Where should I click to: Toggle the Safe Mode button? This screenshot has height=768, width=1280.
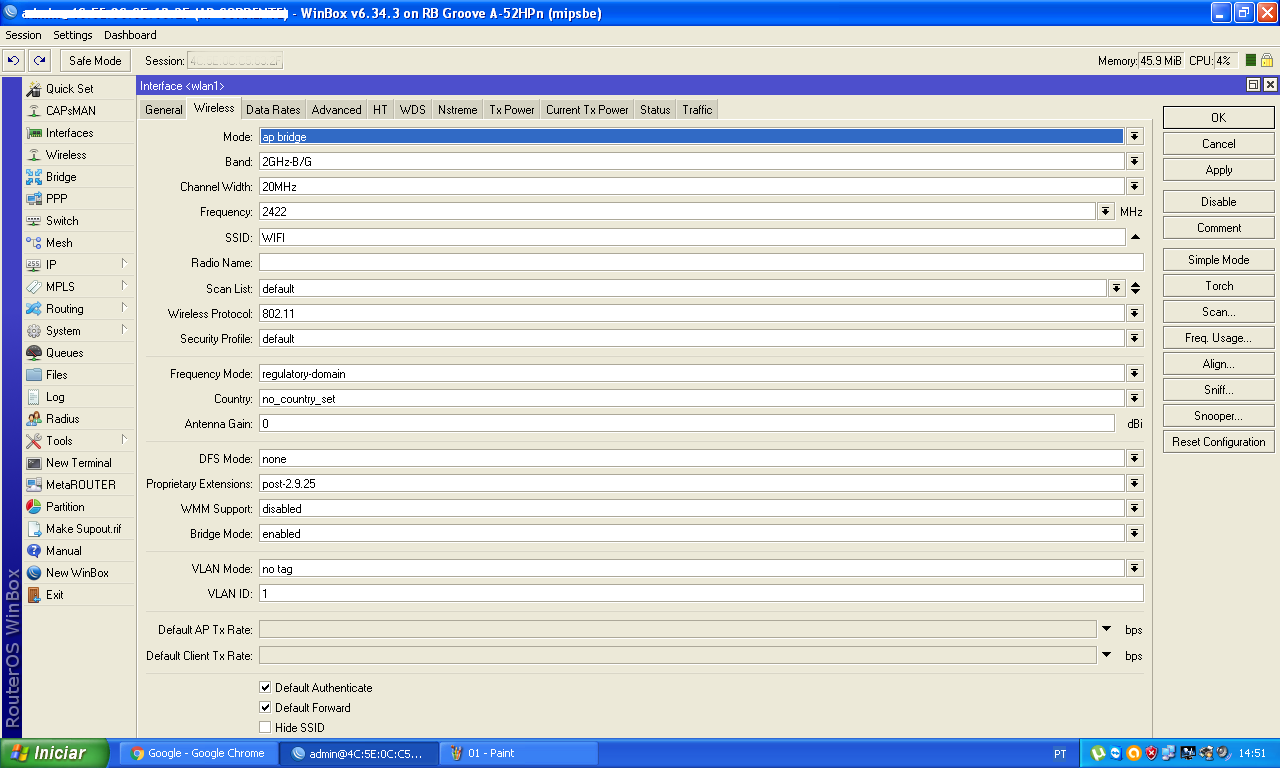95,61
